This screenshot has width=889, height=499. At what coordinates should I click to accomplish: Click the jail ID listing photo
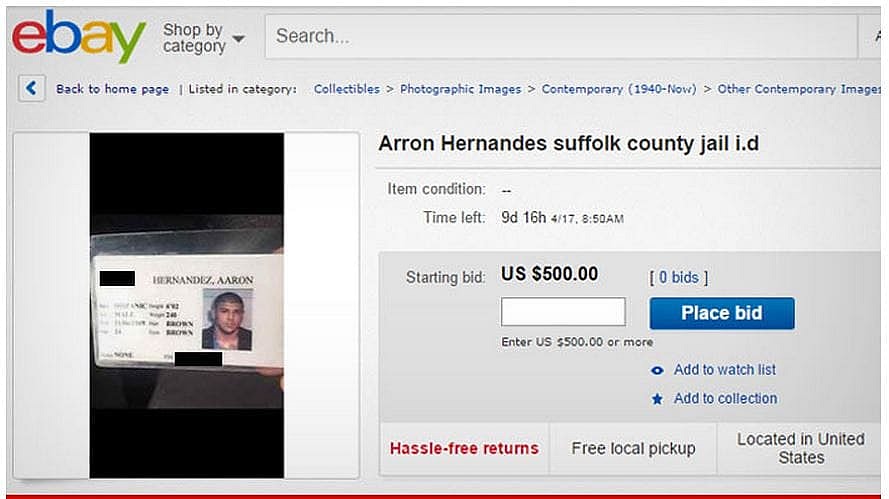[186, 305]
